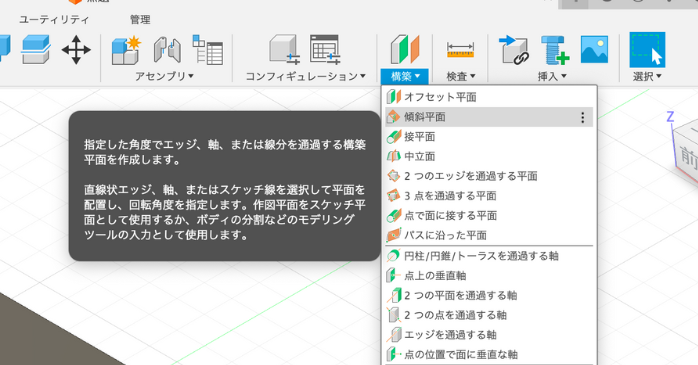The width and height of the screenshot is (698, 365).
Task: Expand the アセンブリ dropdown
Action: 165,76
